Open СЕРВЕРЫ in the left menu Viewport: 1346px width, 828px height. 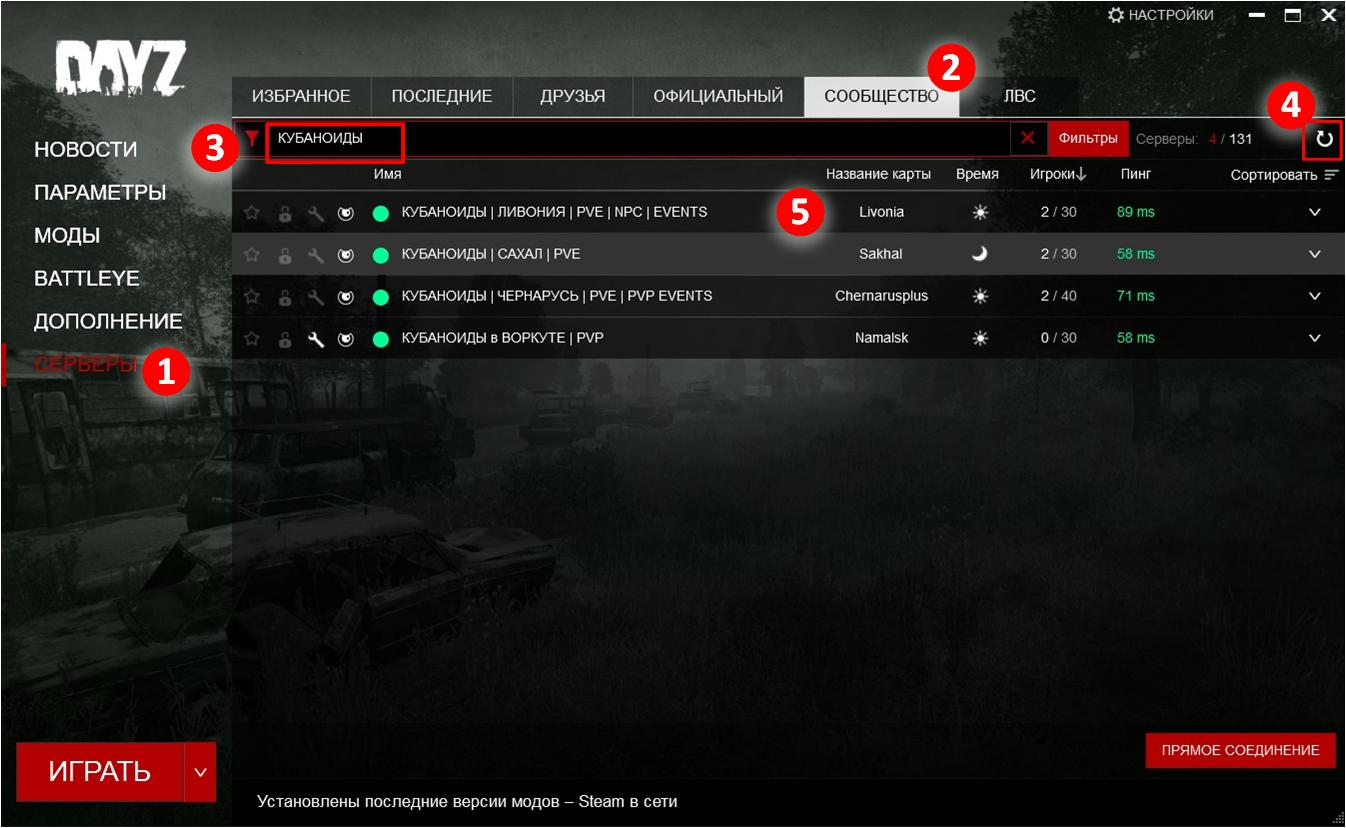tap(88, 365)
